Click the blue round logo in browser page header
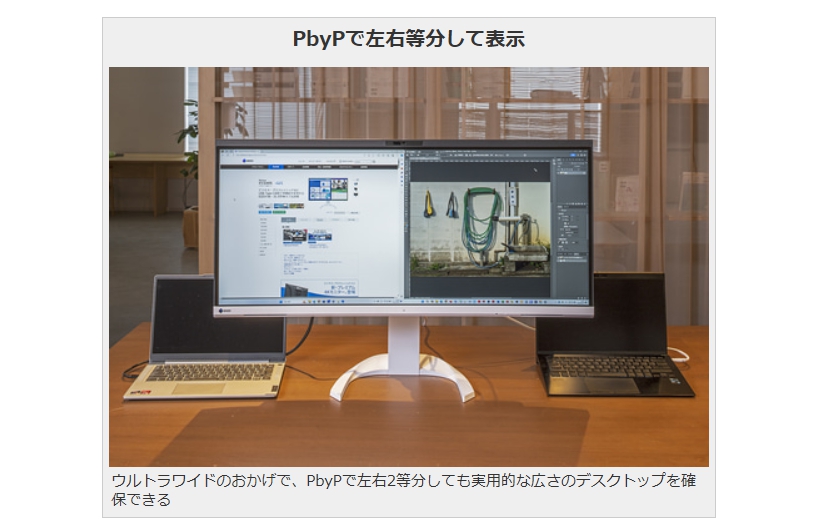817x531 pixels. coord(248,158)
